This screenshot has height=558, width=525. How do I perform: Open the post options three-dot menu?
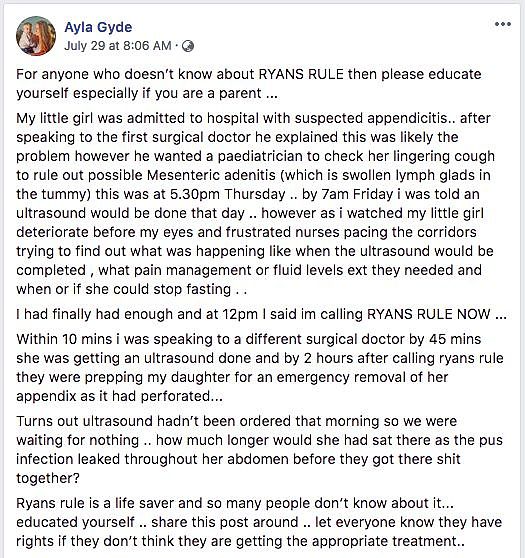tap(503, 24)
